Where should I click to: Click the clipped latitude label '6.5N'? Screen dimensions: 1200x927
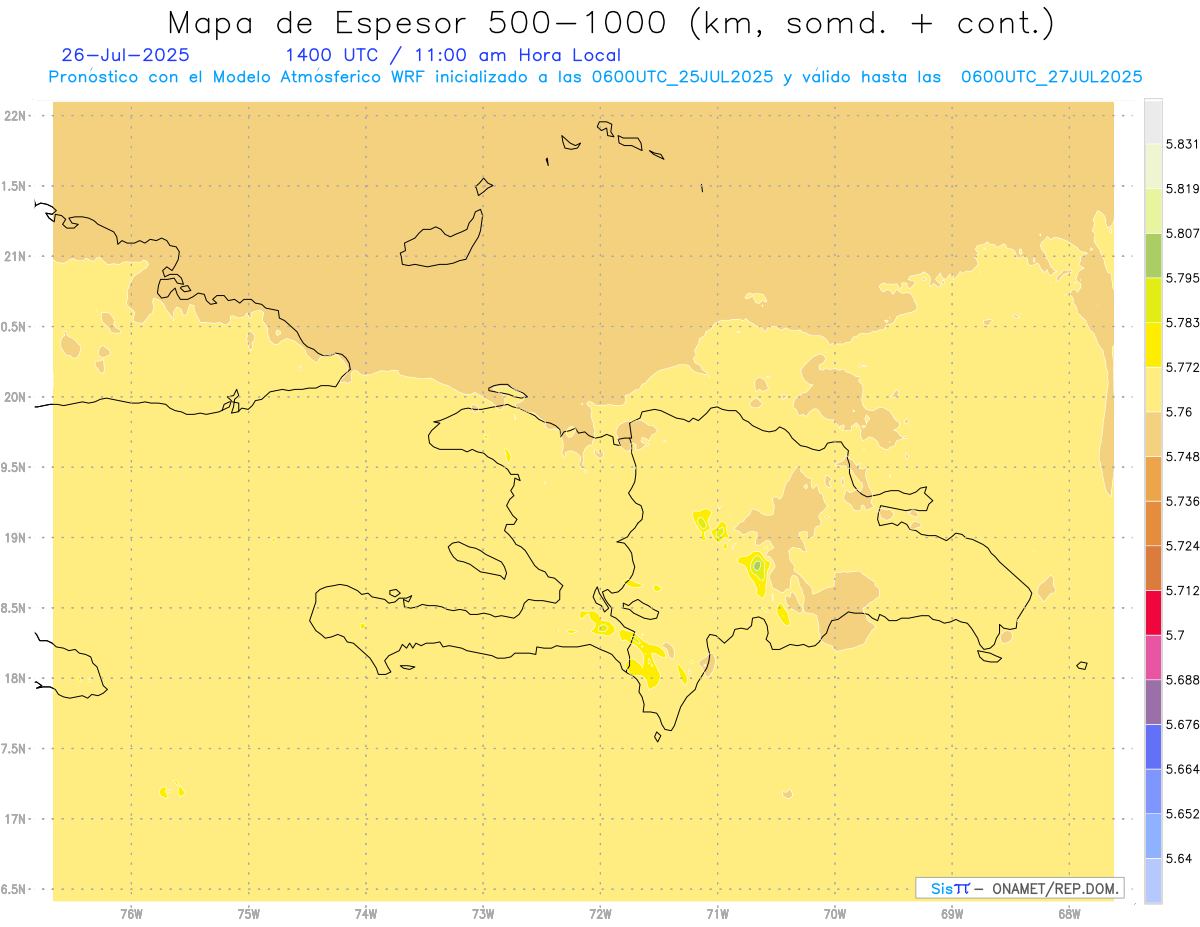click(x=14, y=889)
